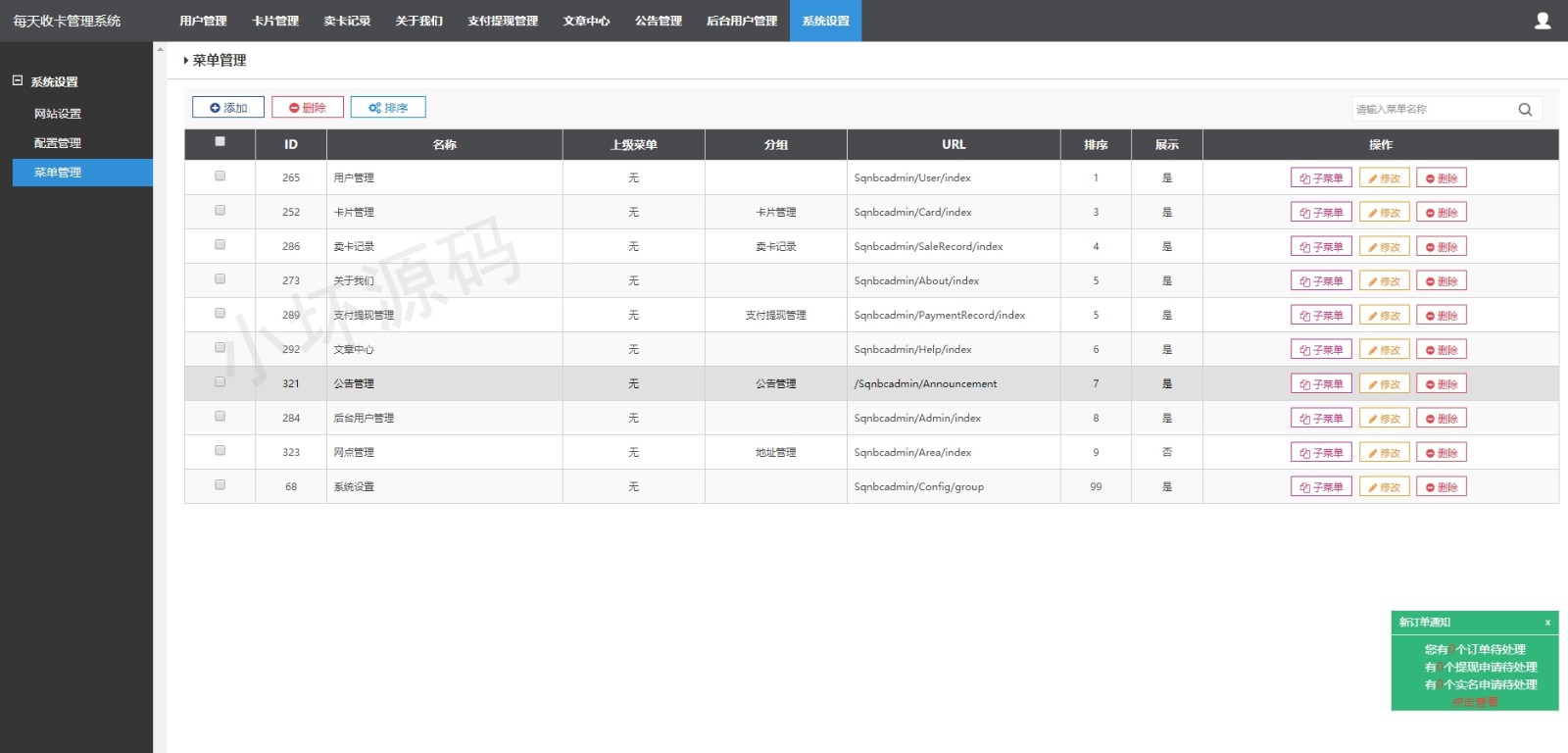Check the box for row 323 网点管理
Screen dimensions: 1568x753
[220, 451]
